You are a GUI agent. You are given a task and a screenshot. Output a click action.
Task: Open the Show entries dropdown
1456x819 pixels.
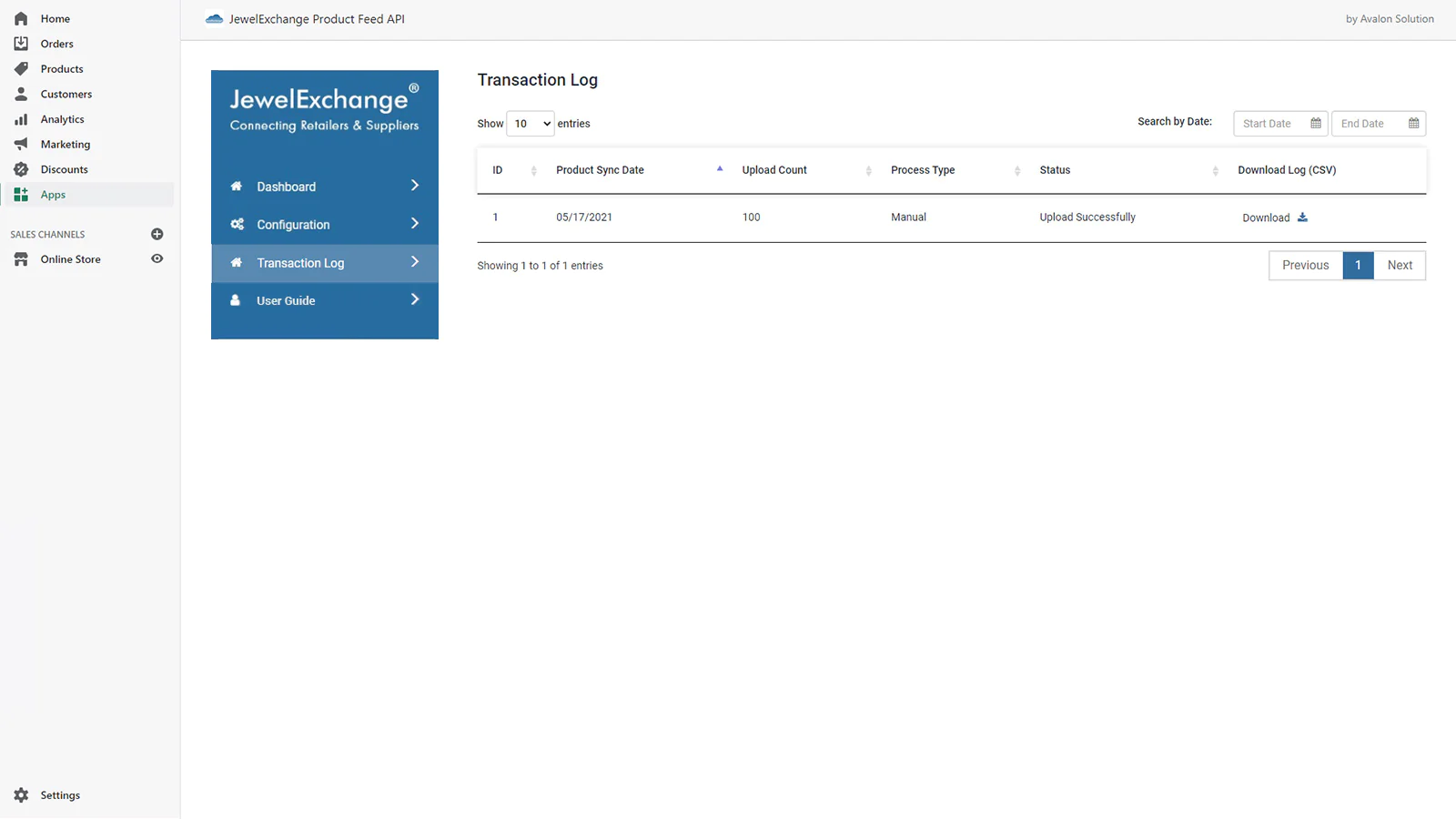531,123
